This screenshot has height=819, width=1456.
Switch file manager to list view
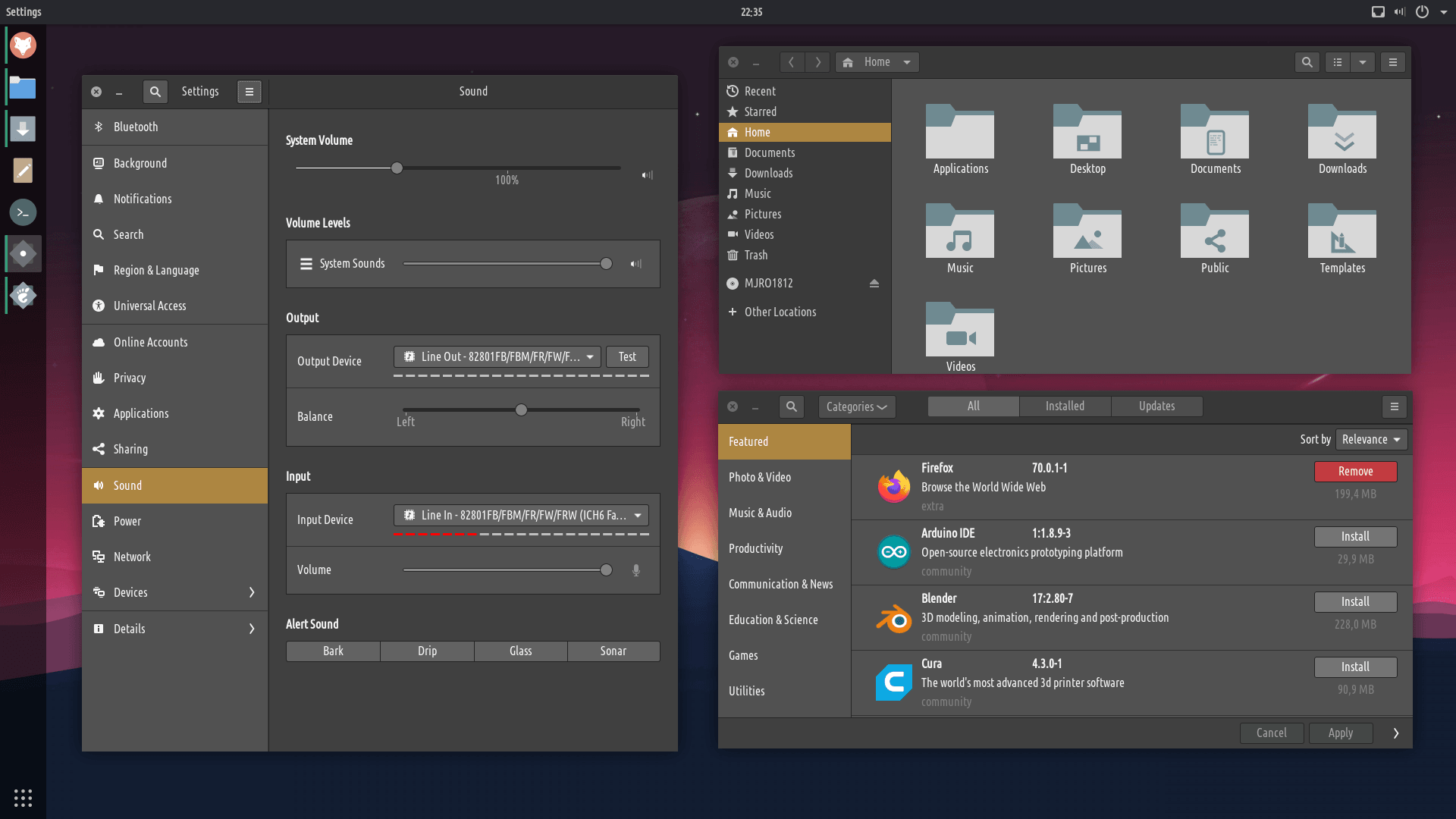1338,62
